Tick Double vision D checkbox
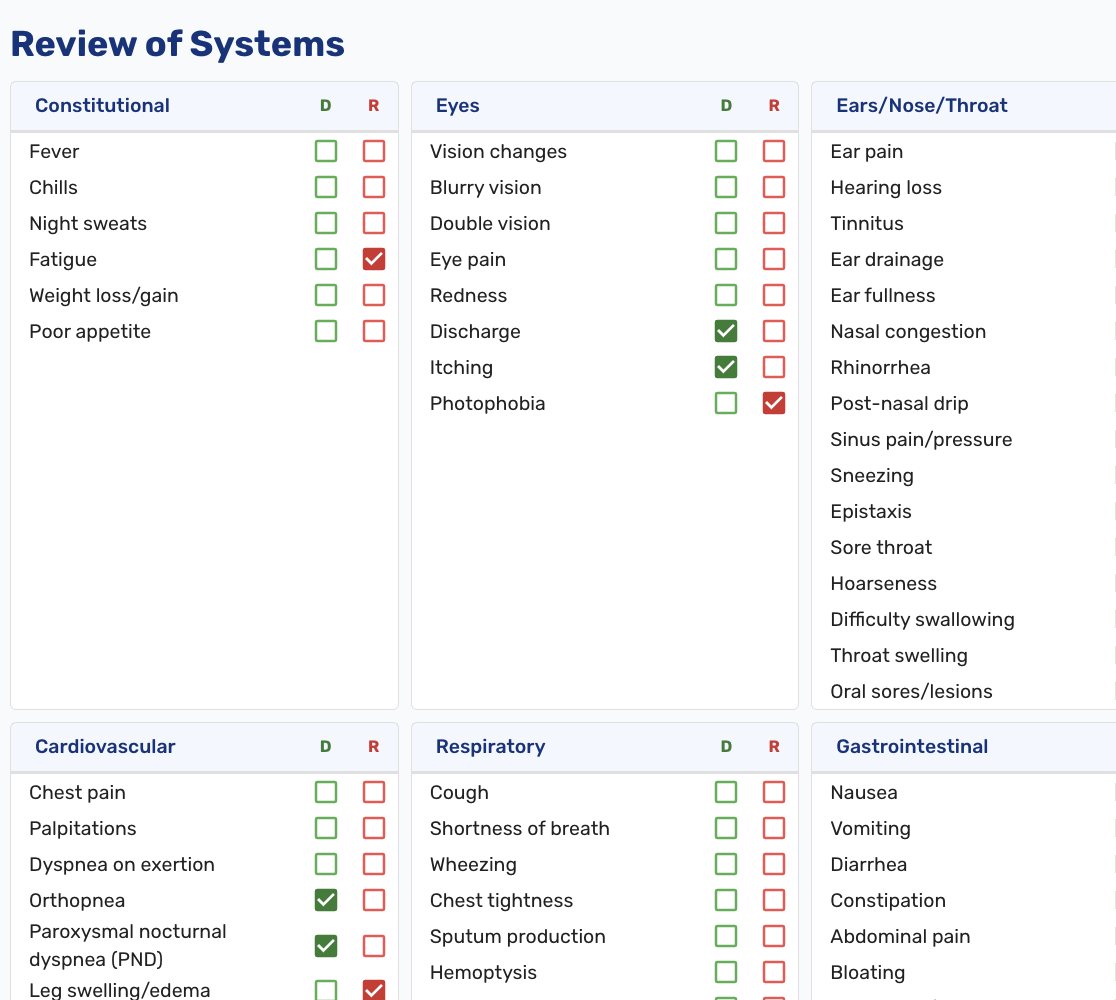The height and width of the screenshot is (1000, 1116). 726,223
